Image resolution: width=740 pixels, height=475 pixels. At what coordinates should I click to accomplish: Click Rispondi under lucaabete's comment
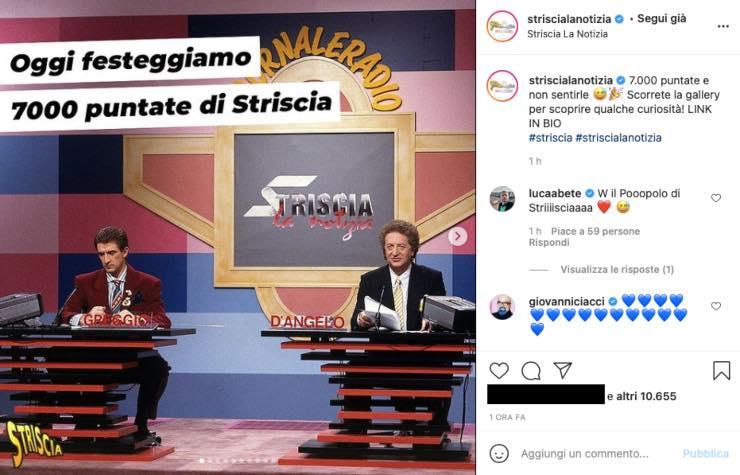549,243
